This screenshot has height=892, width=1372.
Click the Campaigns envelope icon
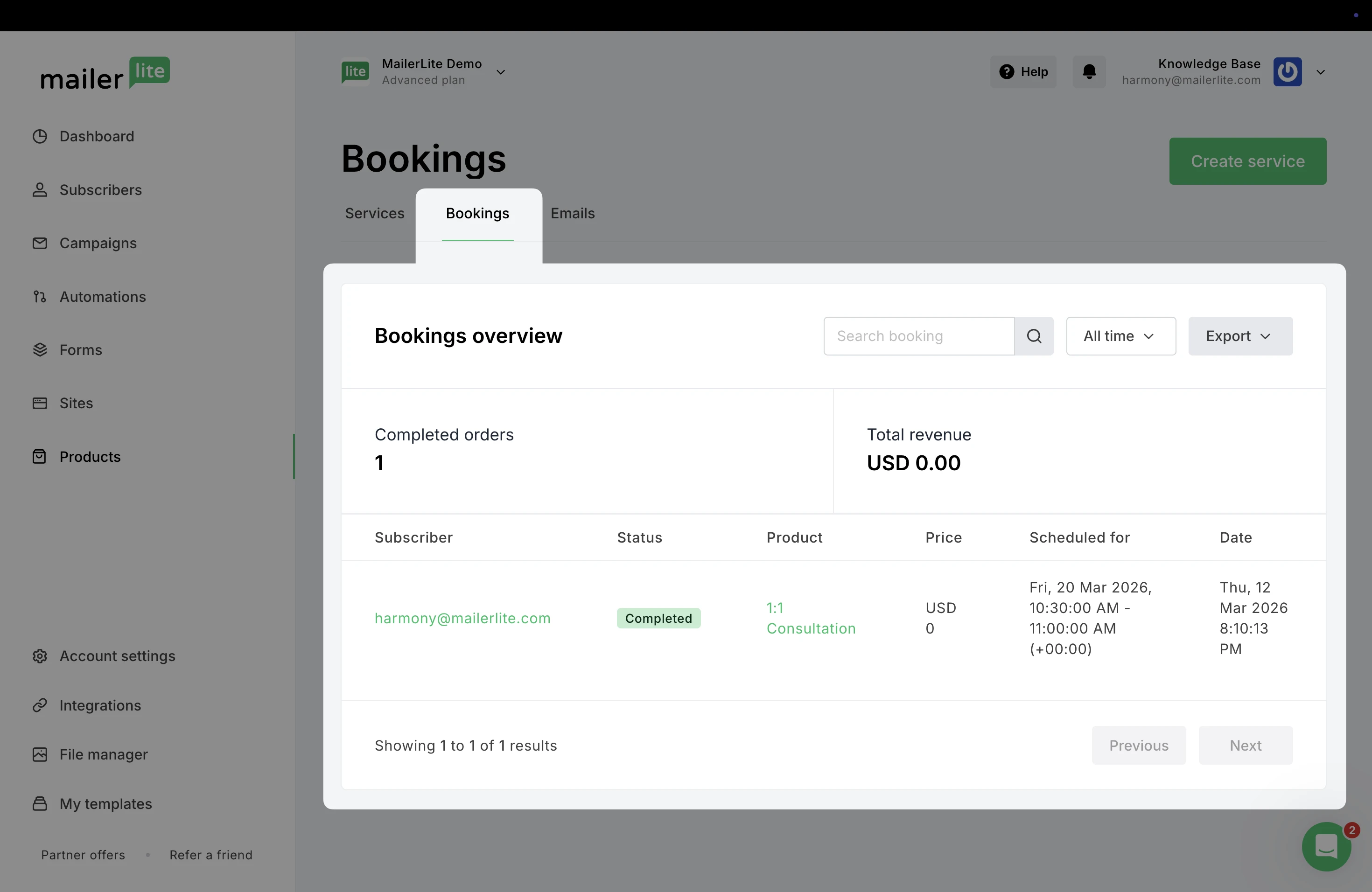40,243
